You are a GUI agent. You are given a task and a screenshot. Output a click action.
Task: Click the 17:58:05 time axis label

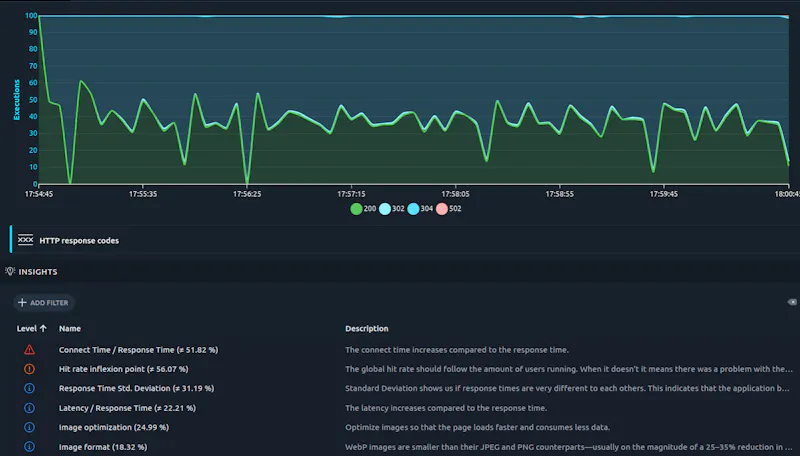pyautogui.click(x=455, y=194)
